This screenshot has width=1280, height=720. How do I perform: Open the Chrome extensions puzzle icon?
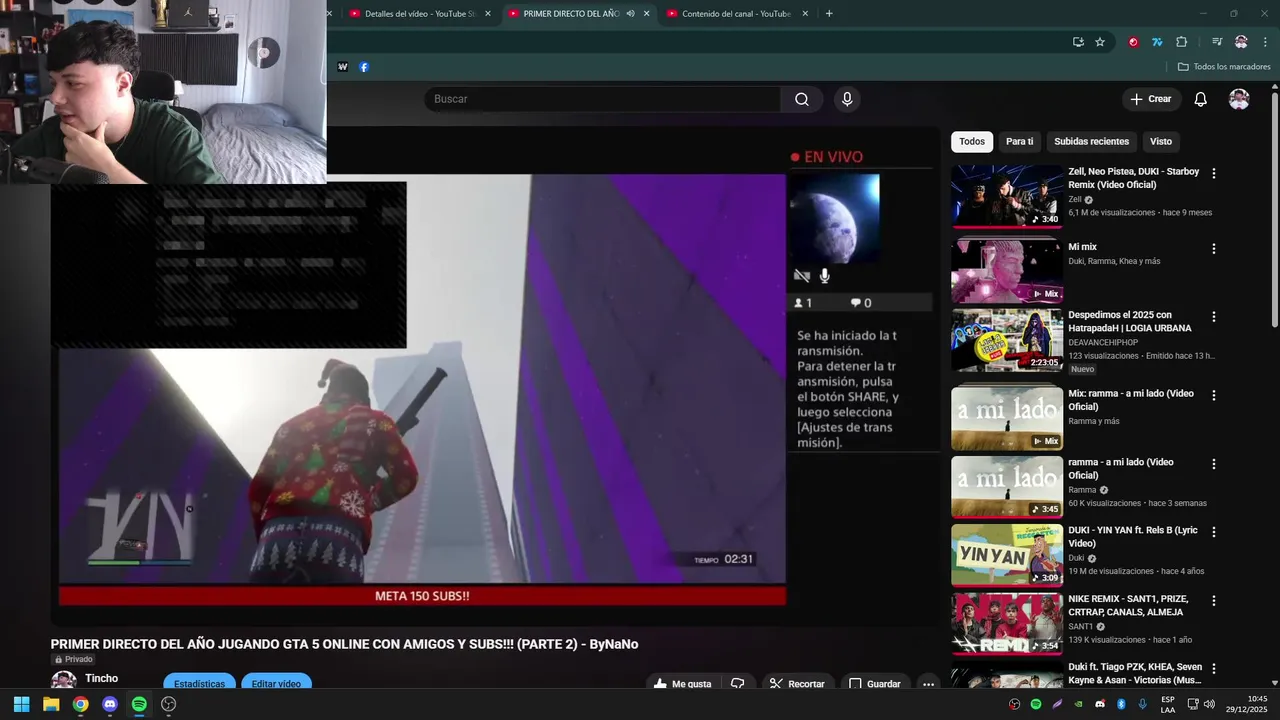pyautogui.click(x=1182, y=42)
